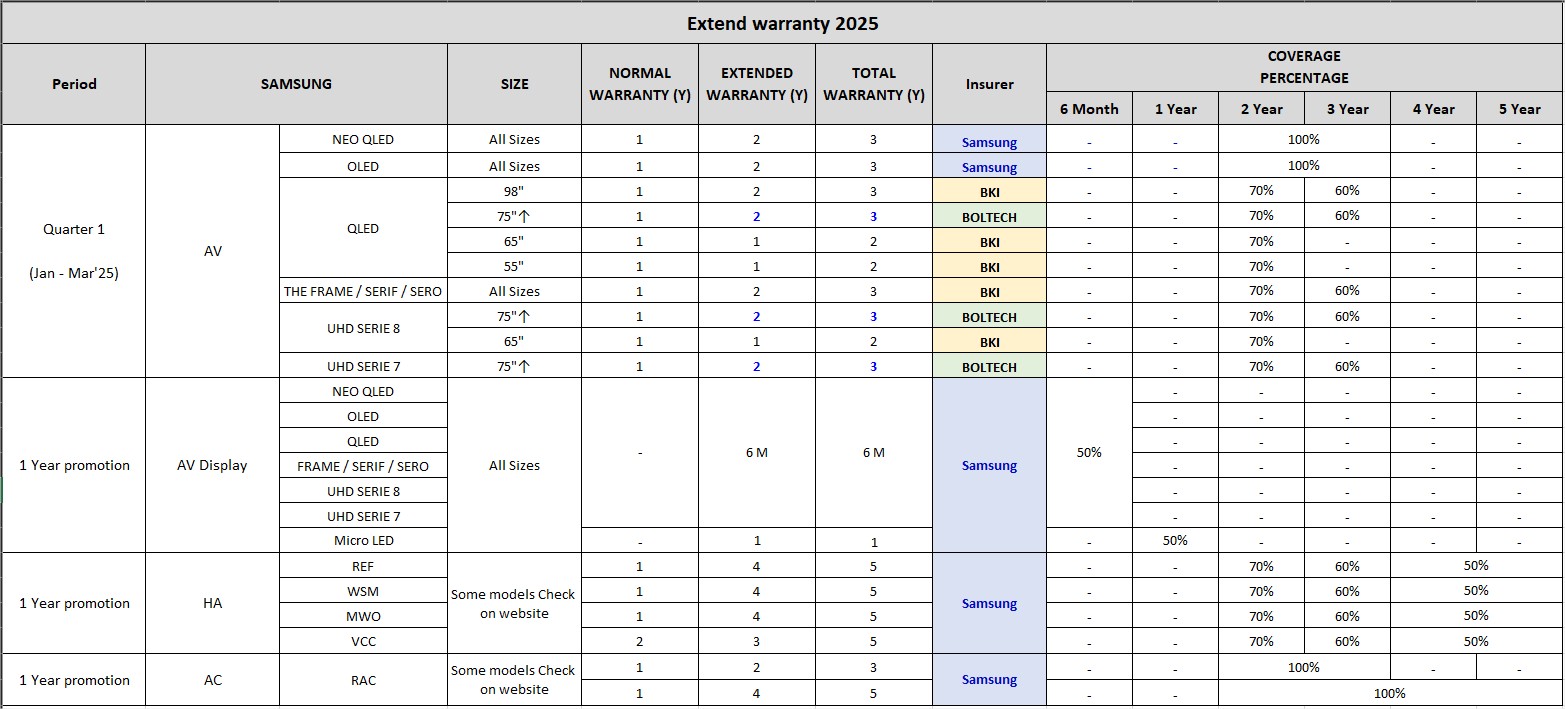Screen dimensions: 1565x709
Task: Click the "50%" coverage in the Micro LED row
Action: (1175, 540)
